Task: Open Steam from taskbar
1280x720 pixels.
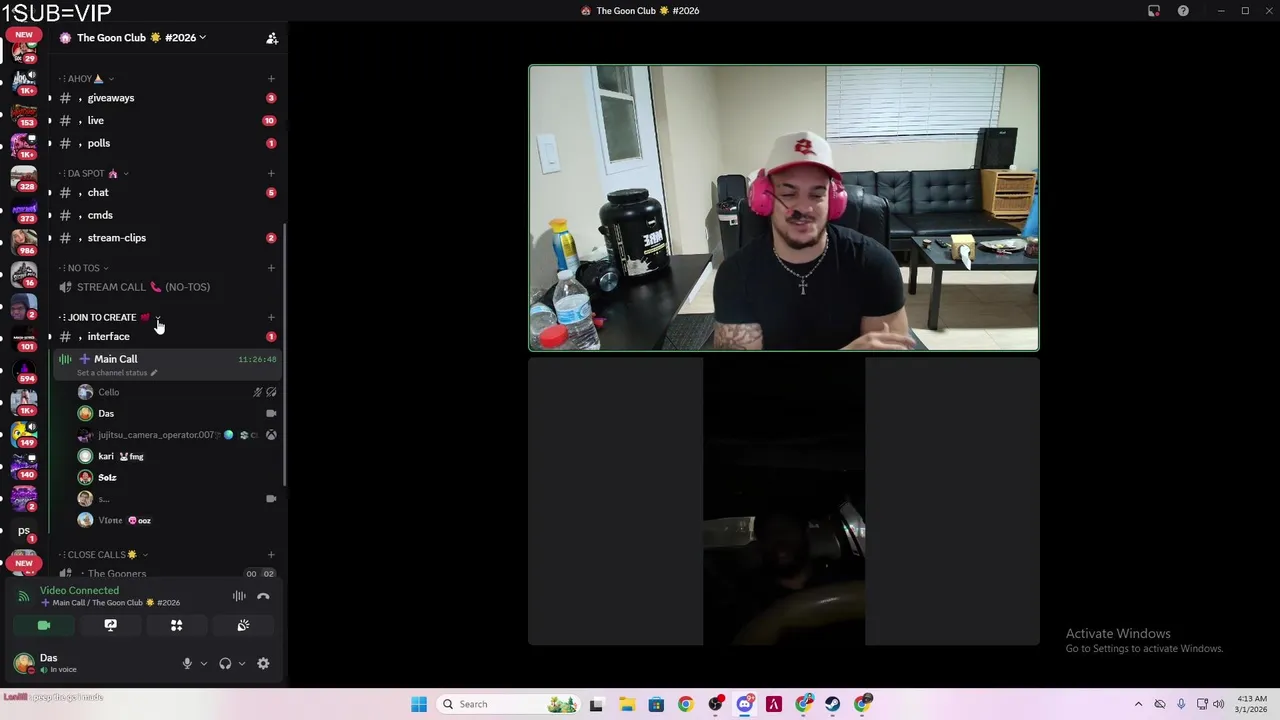Action: (x=833, y=704)
